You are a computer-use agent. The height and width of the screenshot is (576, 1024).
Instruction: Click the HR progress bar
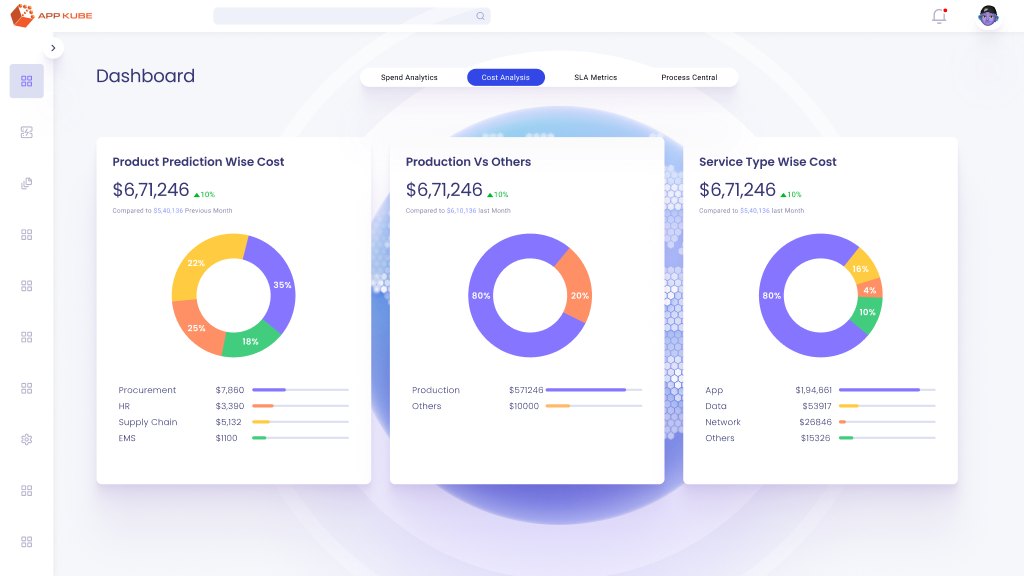coord(300,406)
